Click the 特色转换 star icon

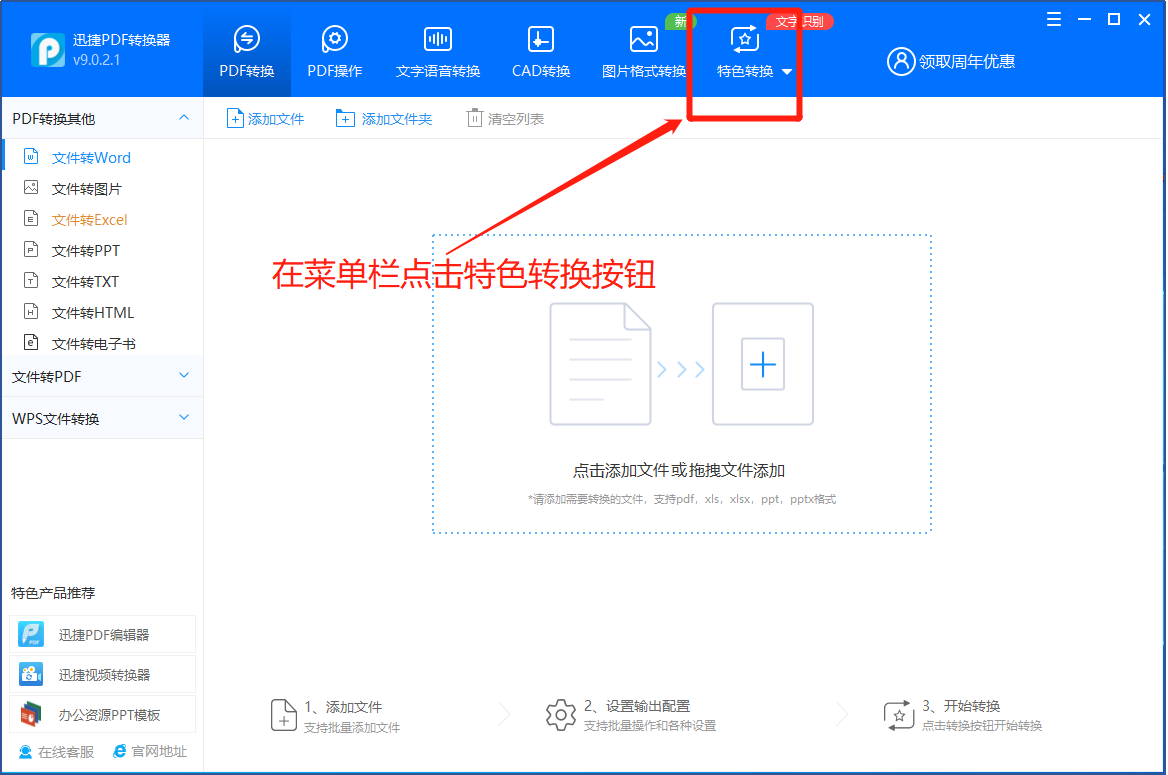(x=744, y=39)
